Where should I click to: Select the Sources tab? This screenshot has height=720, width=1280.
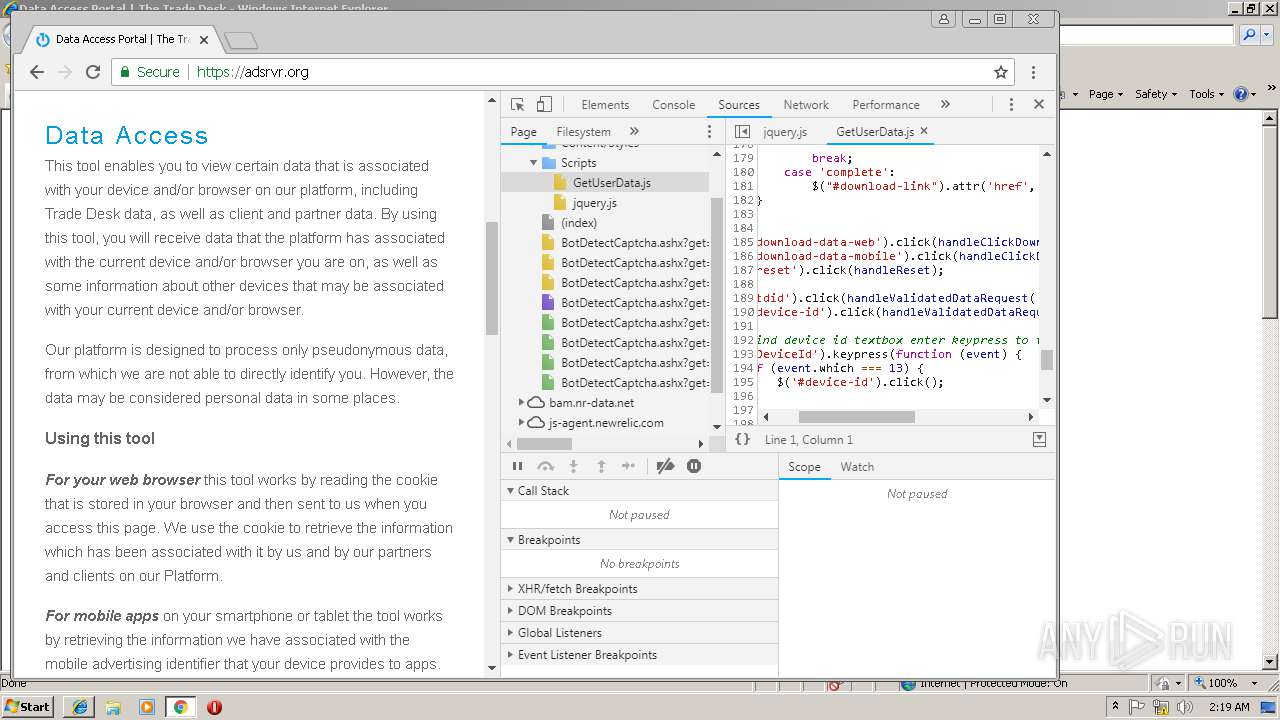coord(739,105)
